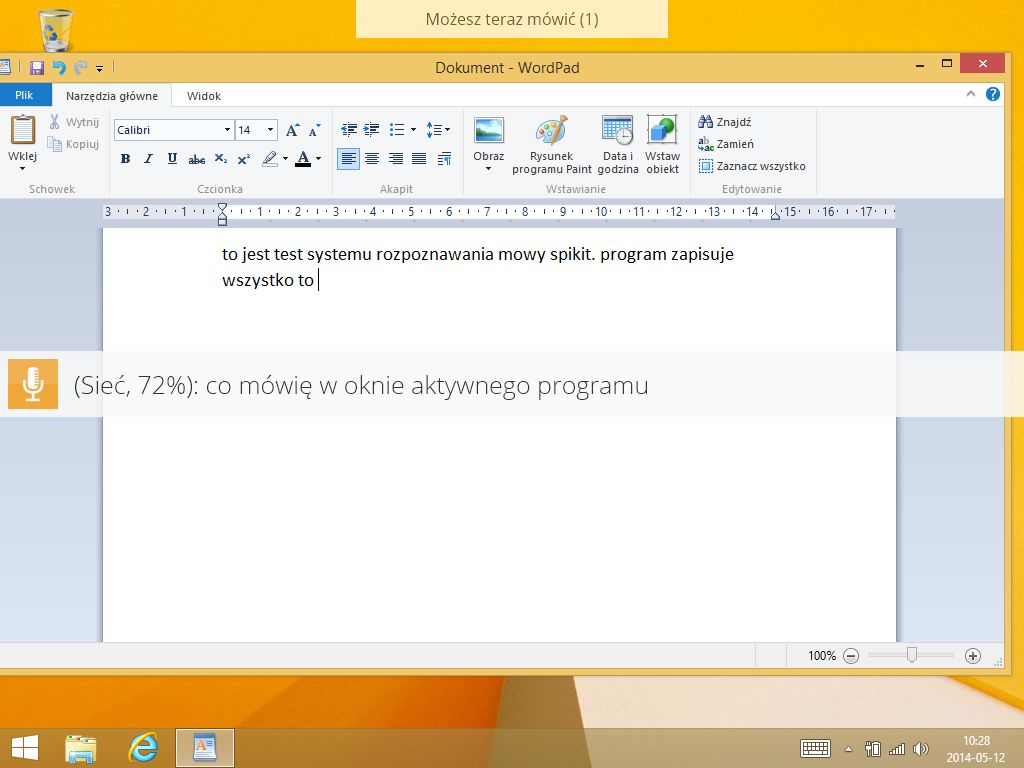Switch to the Narzędzia główne tab
Screen dimensions: 1024x768
112,96
